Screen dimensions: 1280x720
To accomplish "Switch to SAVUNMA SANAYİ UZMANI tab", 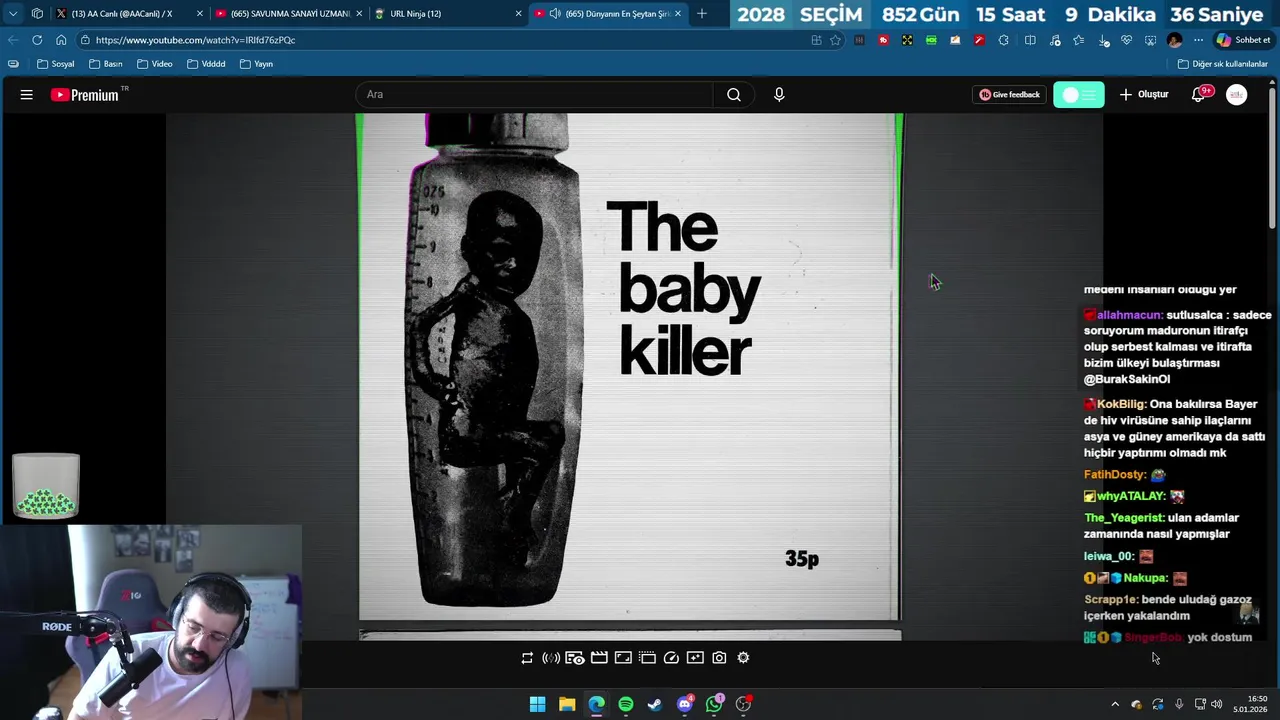I will pyautogui.click(x=290, y=14).
